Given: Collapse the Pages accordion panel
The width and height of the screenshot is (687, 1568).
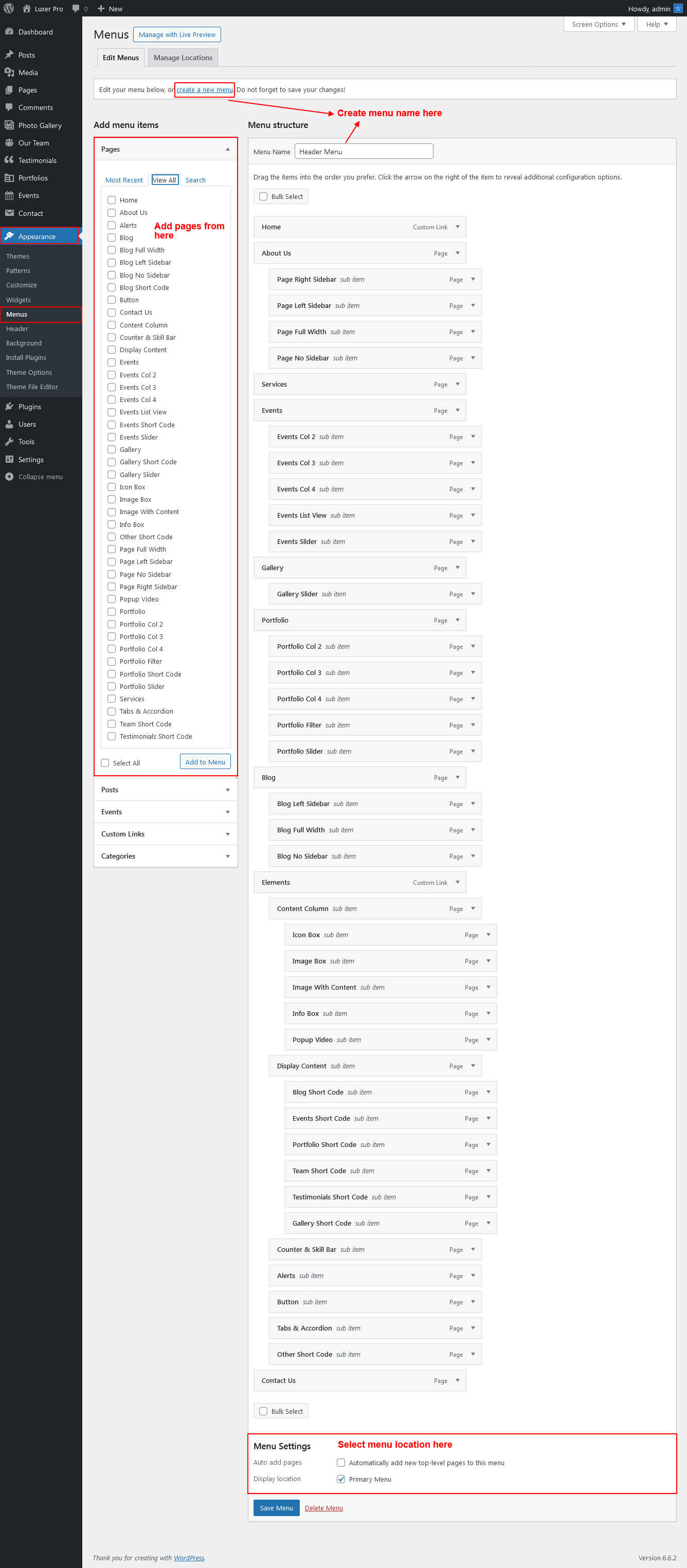Looking at the screenshot, I should click(228, 149).
